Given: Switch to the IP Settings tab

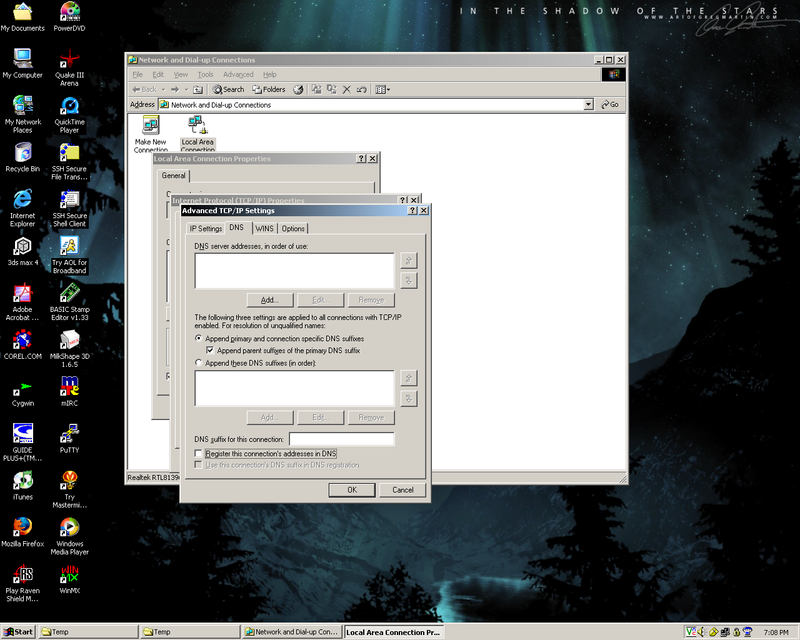Looking at the screenshot, I should [x=206, y=229].
